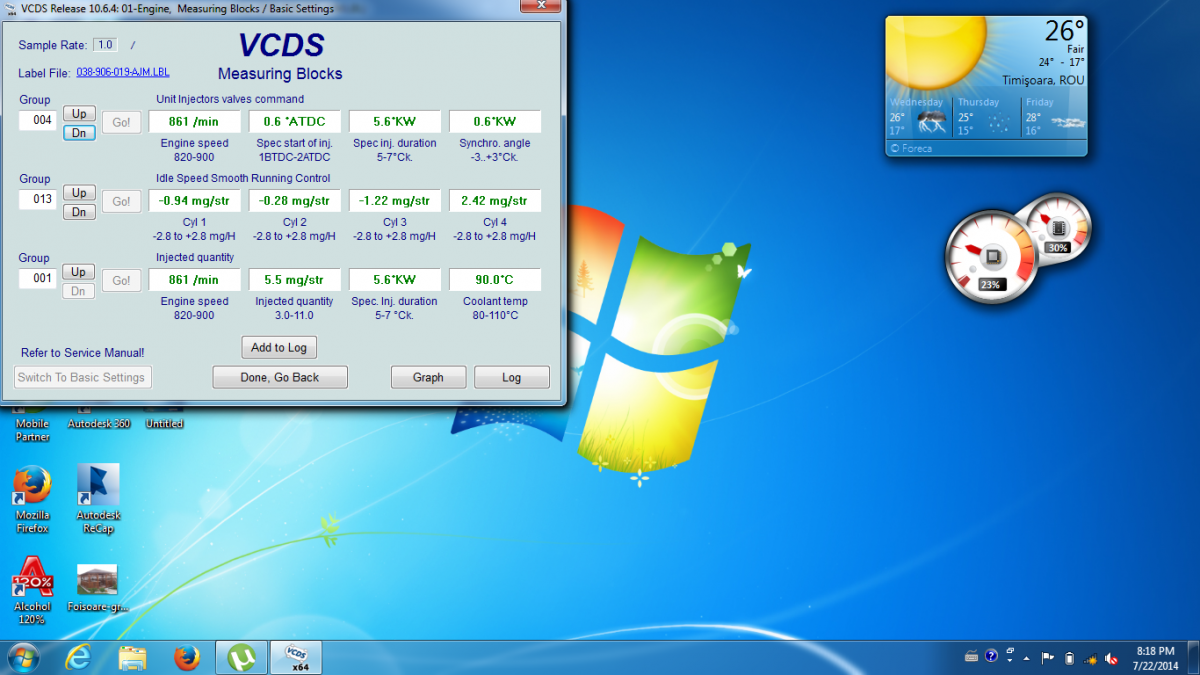Click the group number field 013
1200x675 pixels.
coord(38,200)
